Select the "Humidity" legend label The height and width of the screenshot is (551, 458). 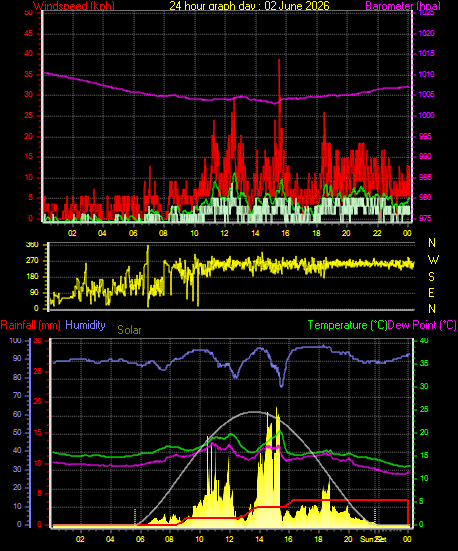[x=85, y=325]
